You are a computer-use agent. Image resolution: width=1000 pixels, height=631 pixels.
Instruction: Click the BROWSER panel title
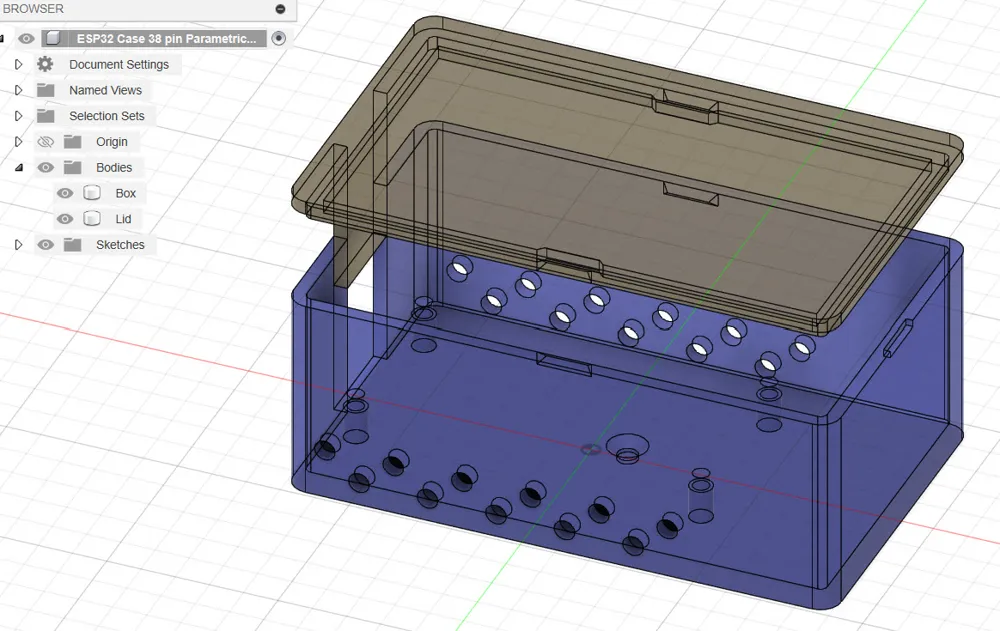click(x=33, y=9)
